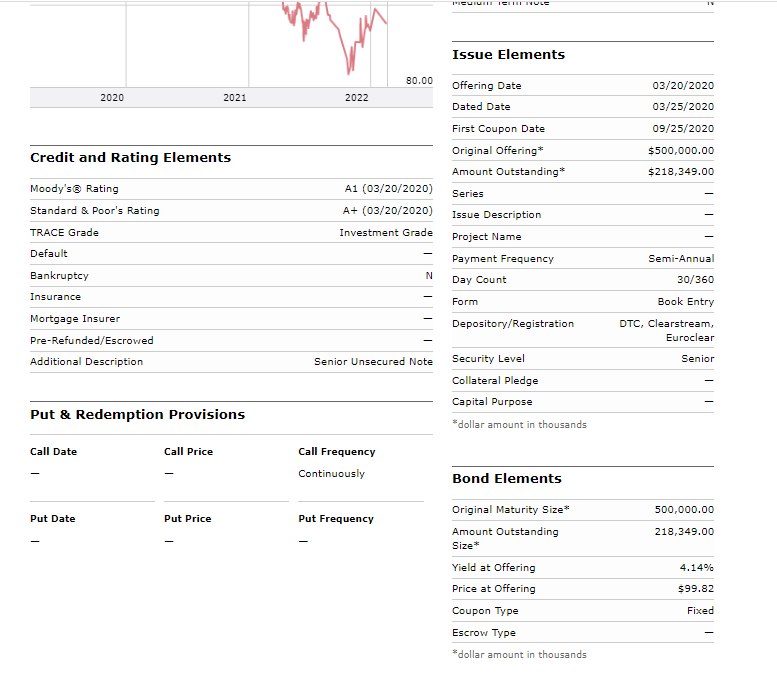777x692 pixels.
Task: Select the Standard & Poor's rating A+ (03/20/2020)
Action: 388,211
